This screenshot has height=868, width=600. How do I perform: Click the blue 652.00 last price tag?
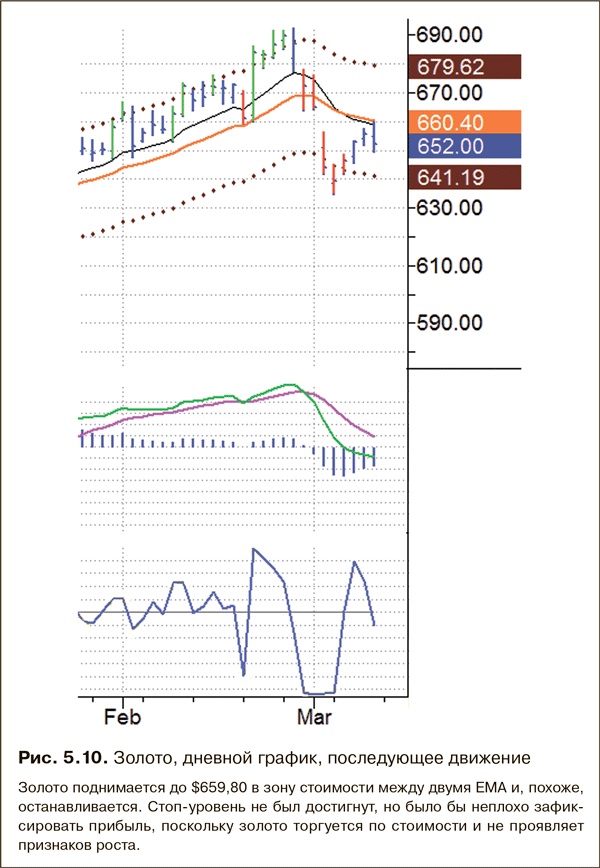tap(465, 146)
